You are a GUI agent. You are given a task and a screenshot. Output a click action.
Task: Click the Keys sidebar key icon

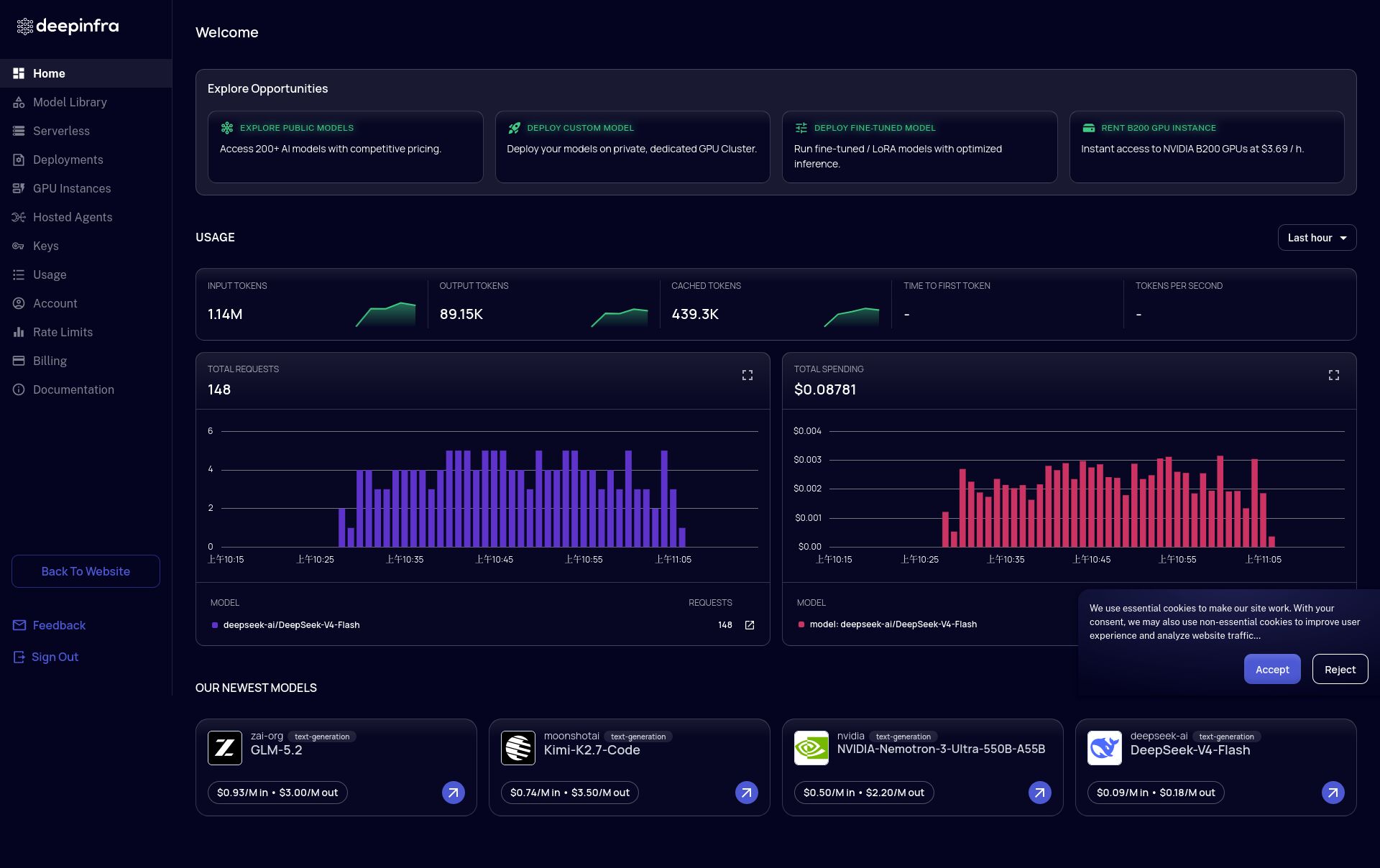pyautogui.click(x=19, y=246)
